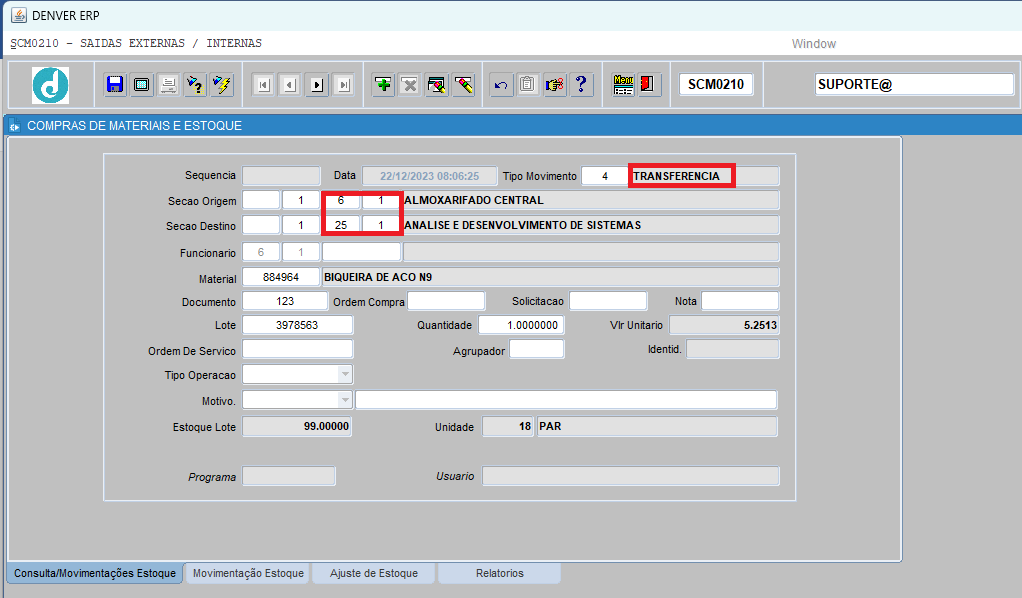The height and width of the screenshot is (598, 1022).
Task: Click the Ordem Compra input field
Action: 446,301
